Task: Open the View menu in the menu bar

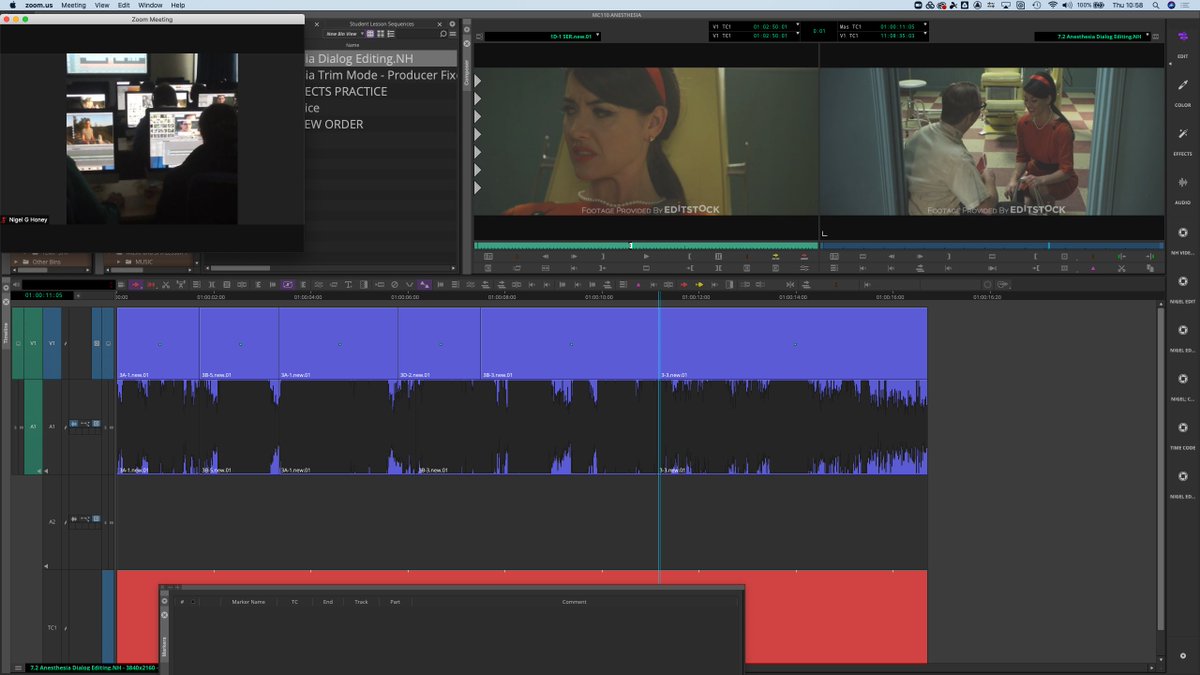Action: coord(102,5)
